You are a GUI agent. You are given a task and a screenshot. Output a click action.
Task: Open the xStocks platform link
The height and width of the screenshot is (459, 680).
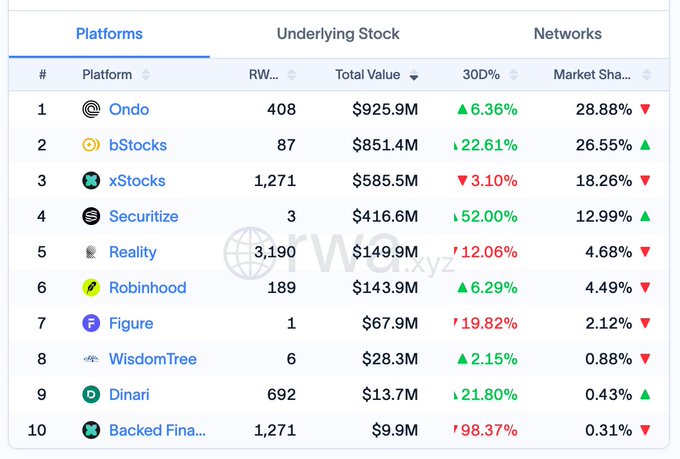click(137, 180)
